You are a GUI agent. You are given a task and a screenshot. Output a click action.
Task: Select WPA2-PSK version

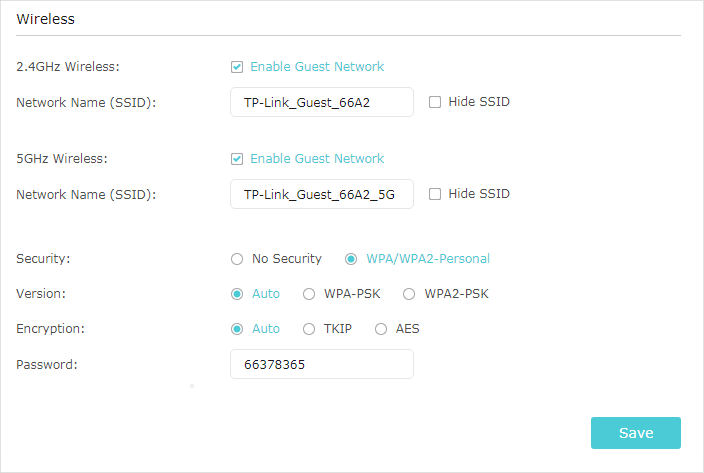(409, 294)
